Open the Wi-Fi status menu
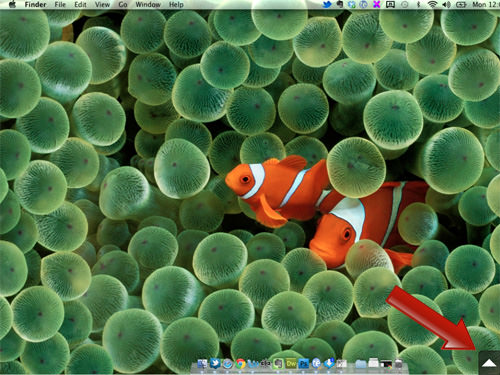Viewport: 500px width, 375px height. click(432, 4)
